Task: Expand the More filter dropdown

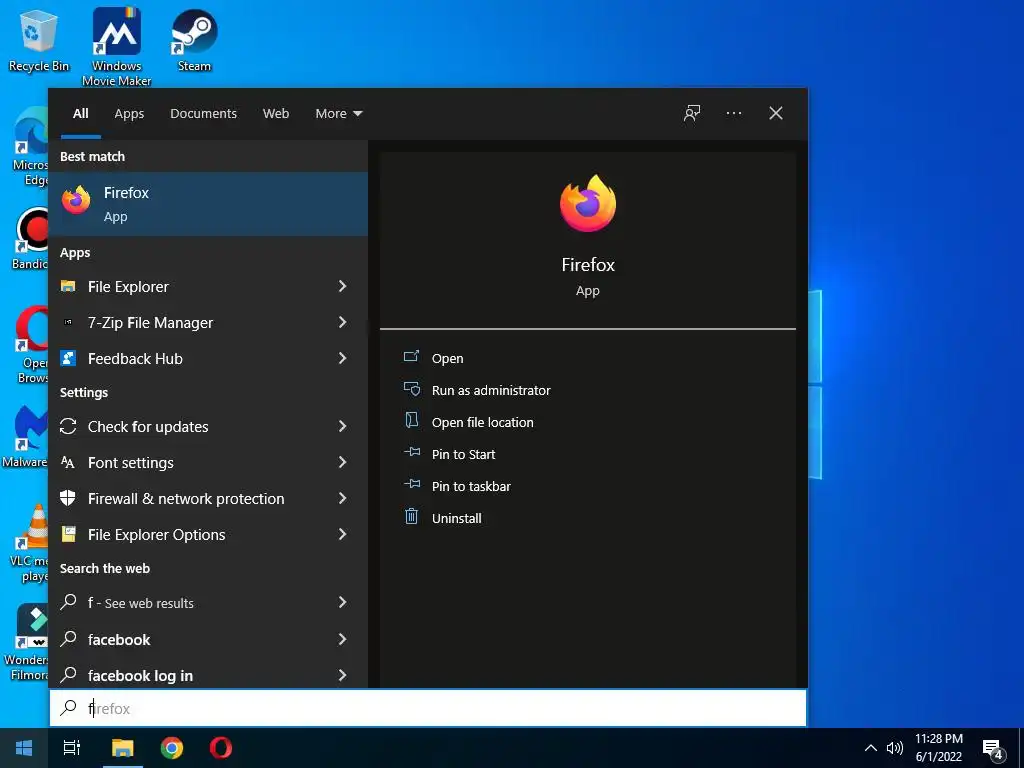Action: coord(338,114)
